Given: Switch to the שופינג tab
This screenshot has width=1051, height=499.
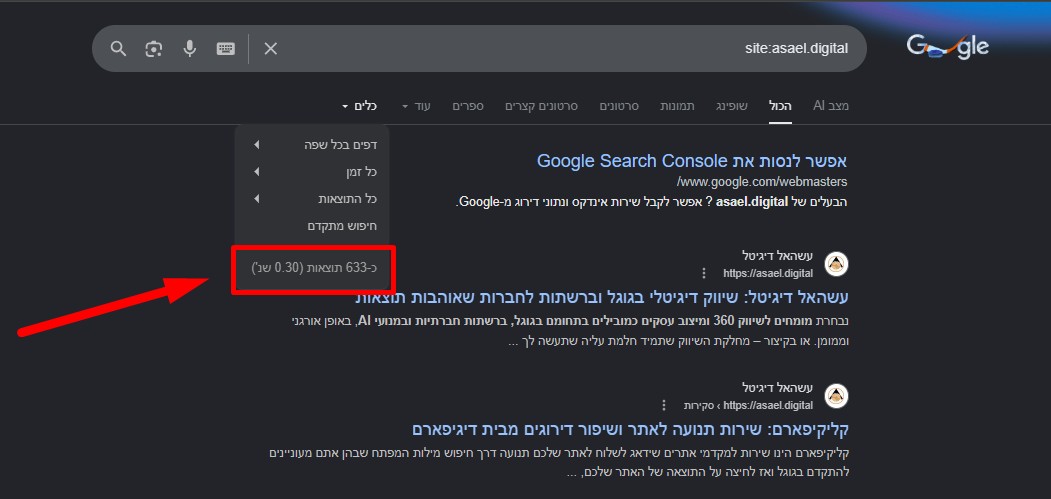Looking at the screenshot, I should click(731, 106).
